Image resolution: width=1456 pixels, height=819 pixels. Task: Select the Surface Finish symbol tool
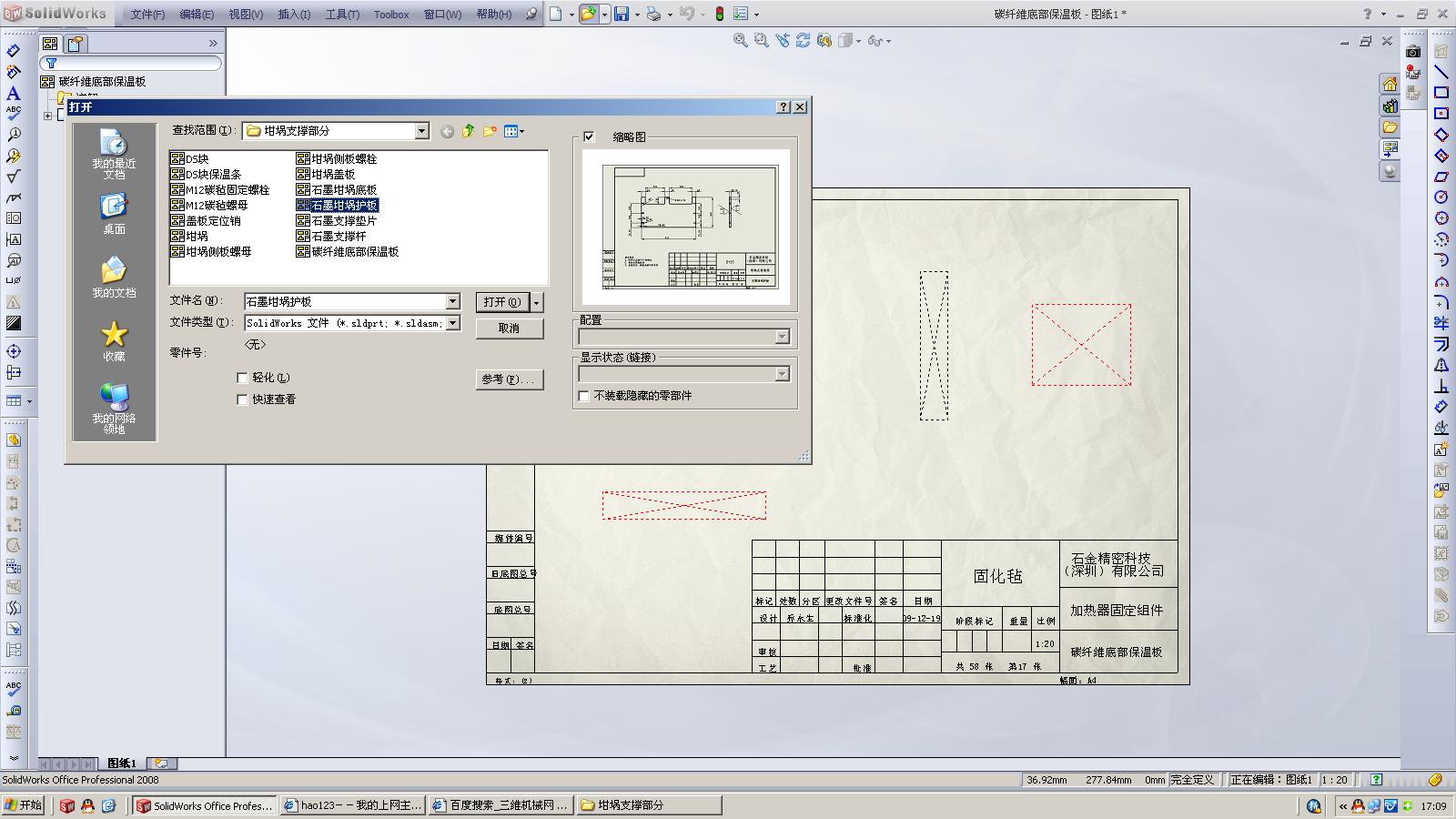click(x=14, y=177)
